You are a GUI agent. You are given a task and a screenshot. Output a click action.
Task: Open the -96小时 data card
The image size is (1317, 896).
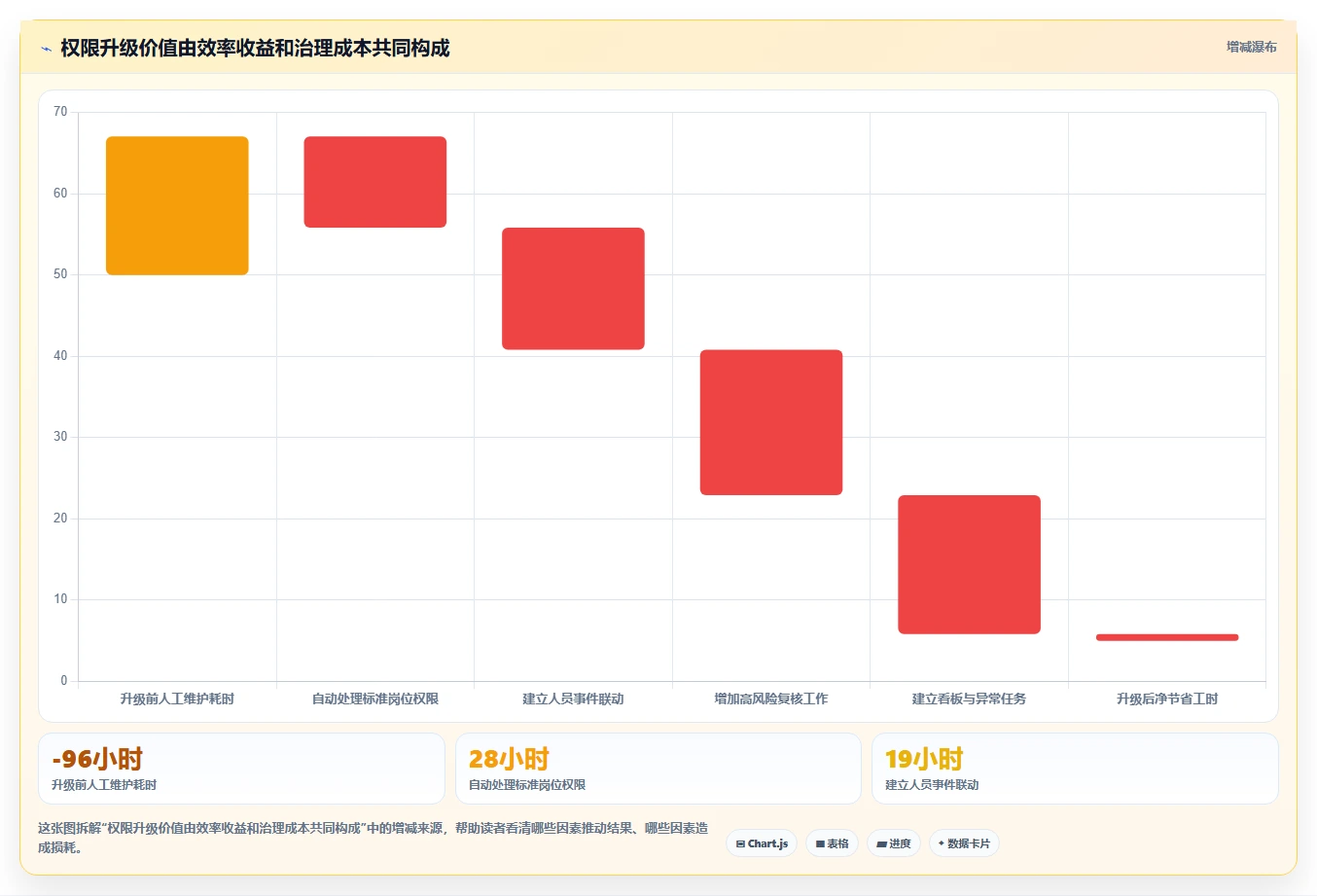click(241, 769)
